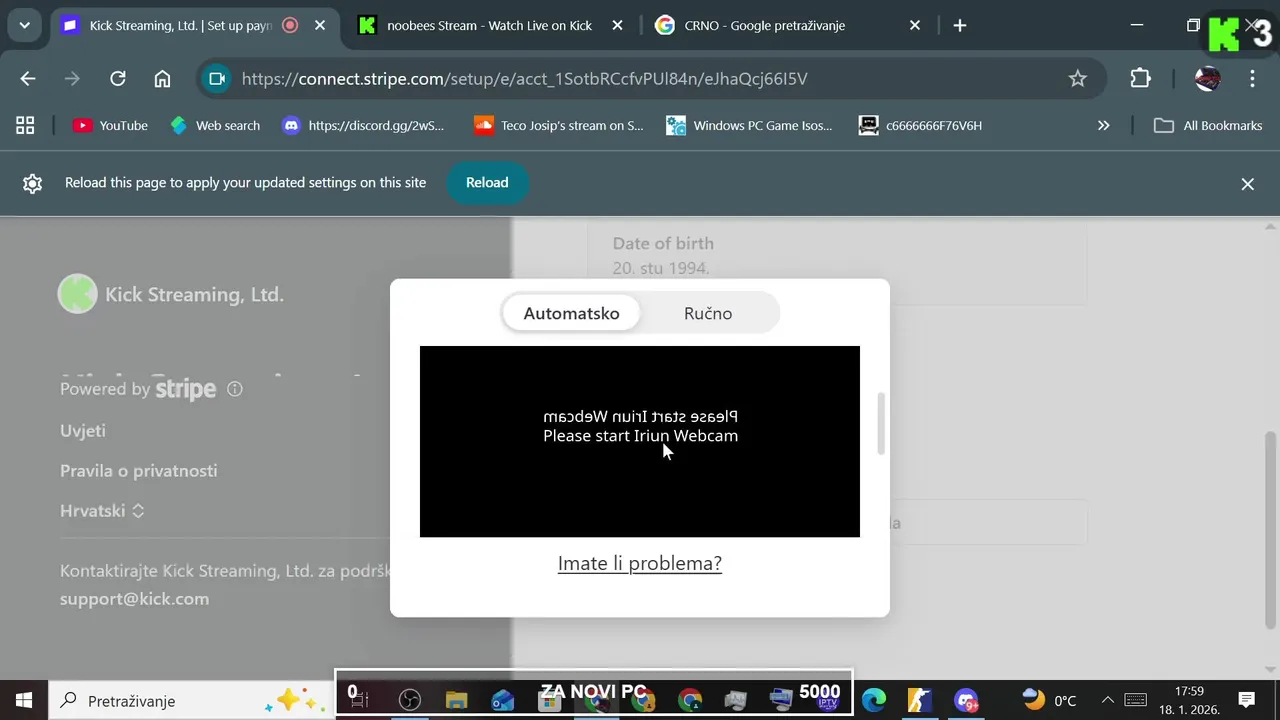
Task: Open the Uvjeti terms link
Action: point(83,431)
